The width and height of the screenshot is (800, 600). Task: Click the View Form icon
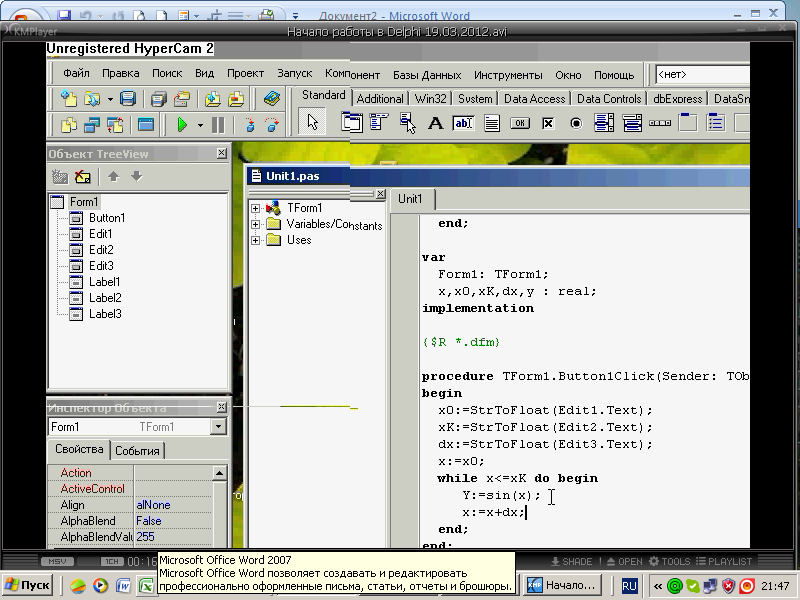point(92,124)
